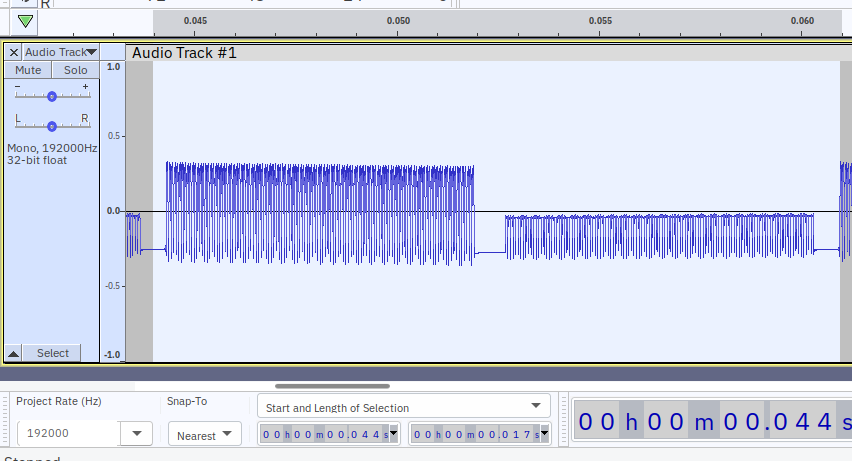The width and height of the screenshot is (852, 461).
Task: Click the track pan L/R slider handle
Action: pos(52,126)
